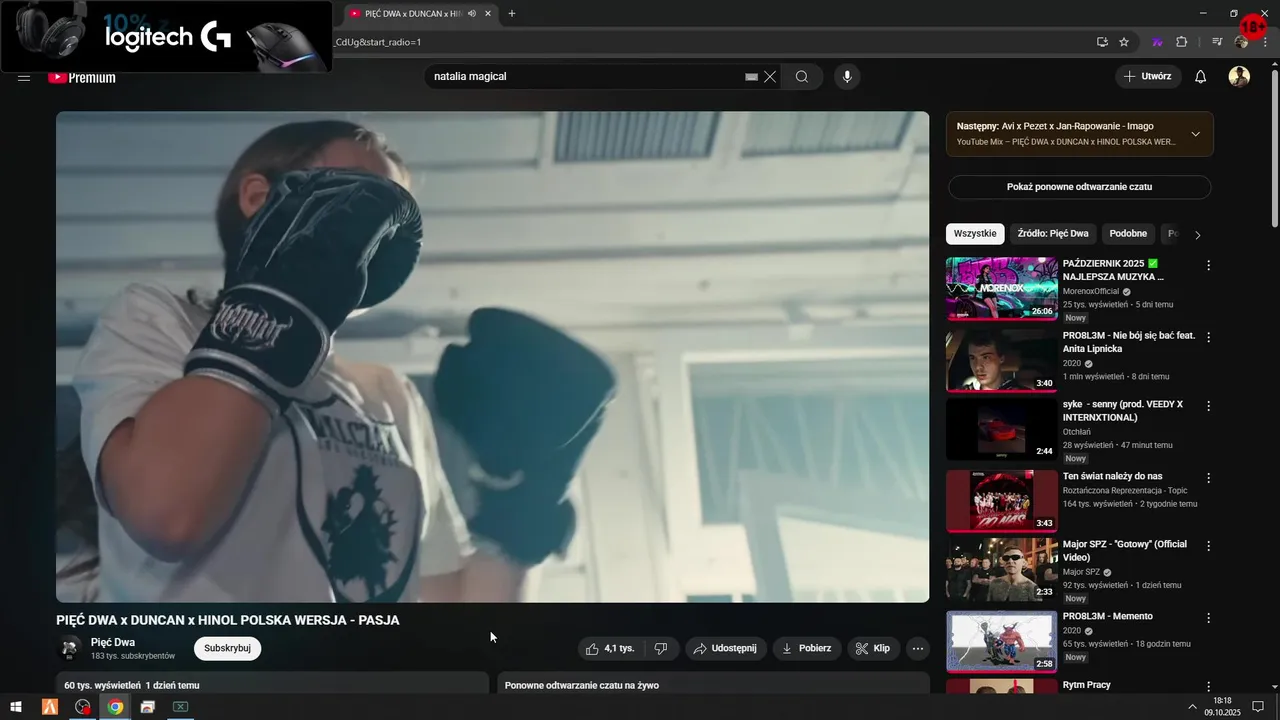Open the PRO8L3M - Memento thumbnail

pos(1001,642)
